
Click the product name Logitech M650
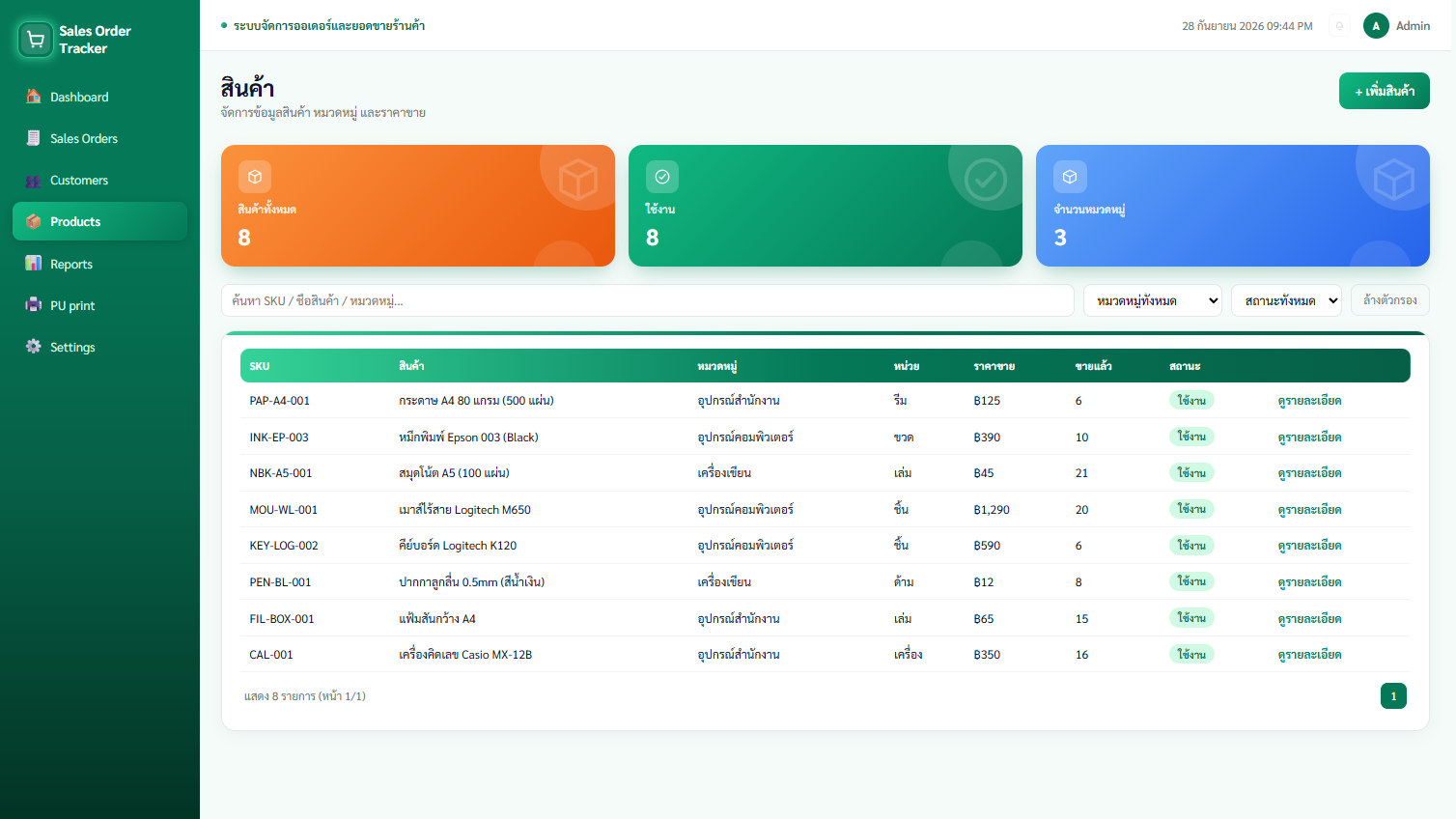(x=464, y=510)
